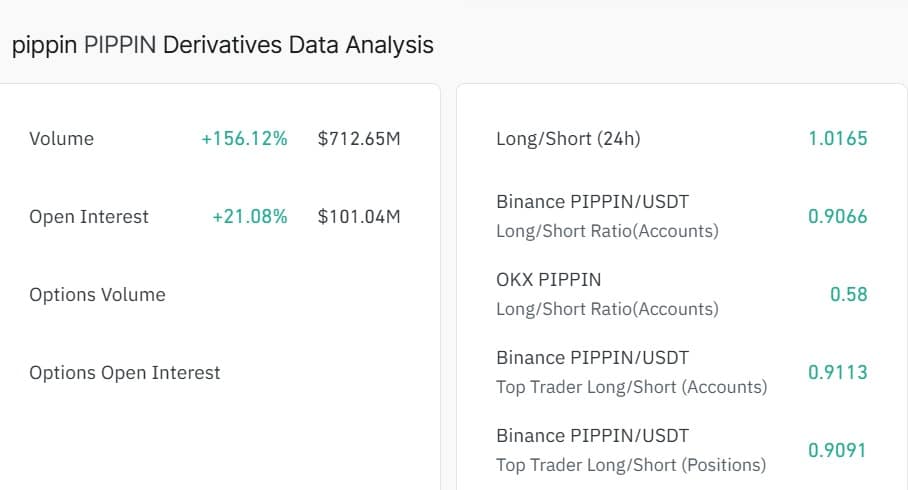Select the $101.04M open interest figure

pyautogui.click(x=359, y=217)
